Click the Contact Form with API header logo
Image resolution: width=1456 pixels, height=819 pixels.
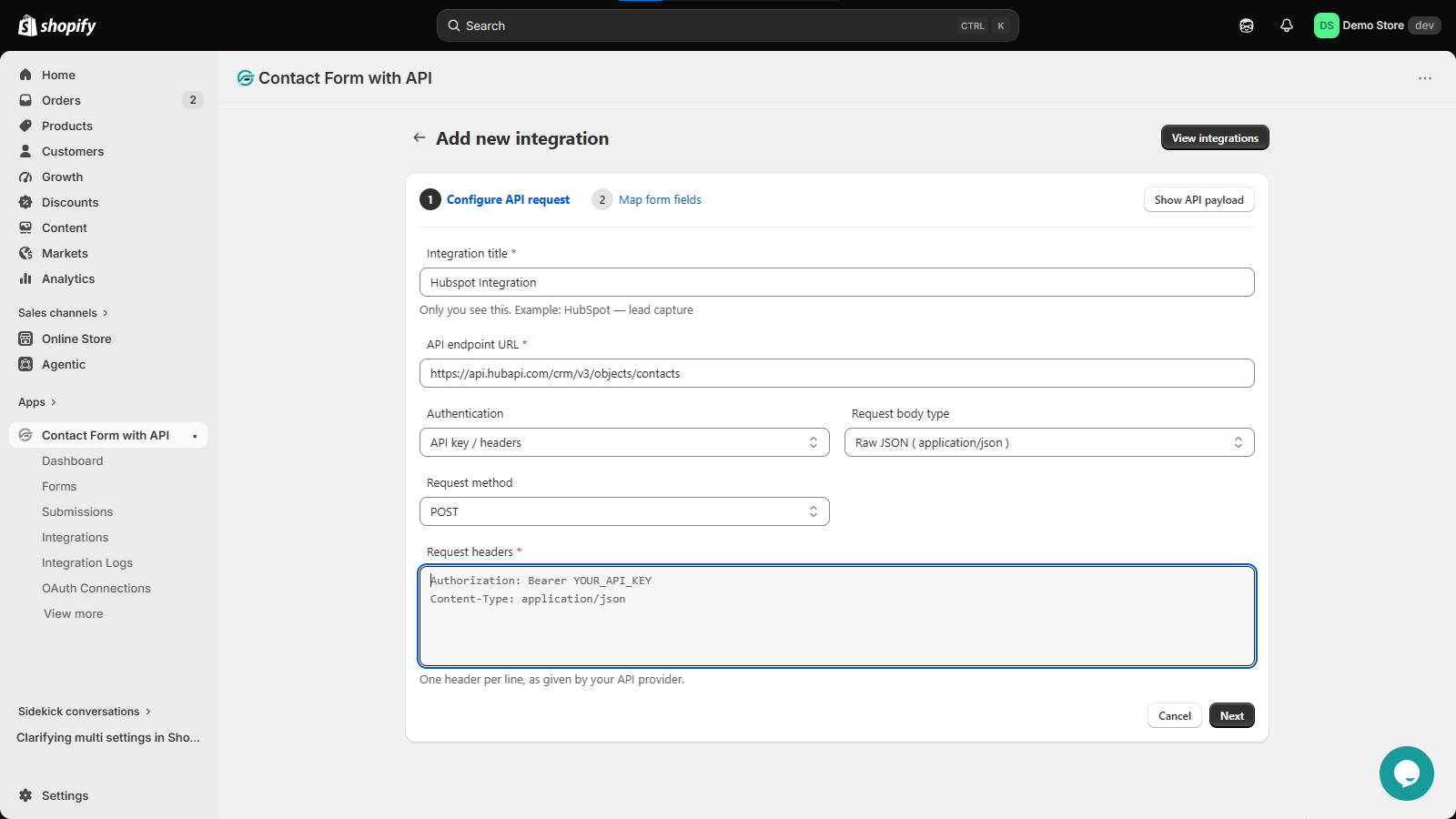tap(245, 78)
